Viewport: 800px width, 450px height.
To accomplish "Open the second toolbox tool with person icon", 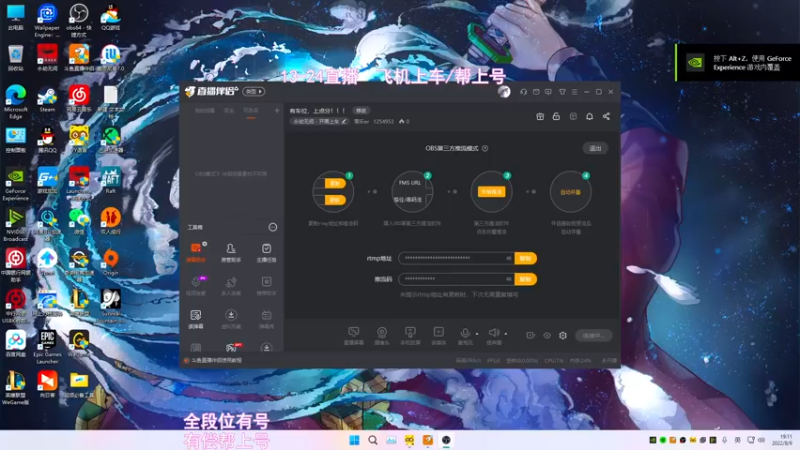I will point(231,252).
